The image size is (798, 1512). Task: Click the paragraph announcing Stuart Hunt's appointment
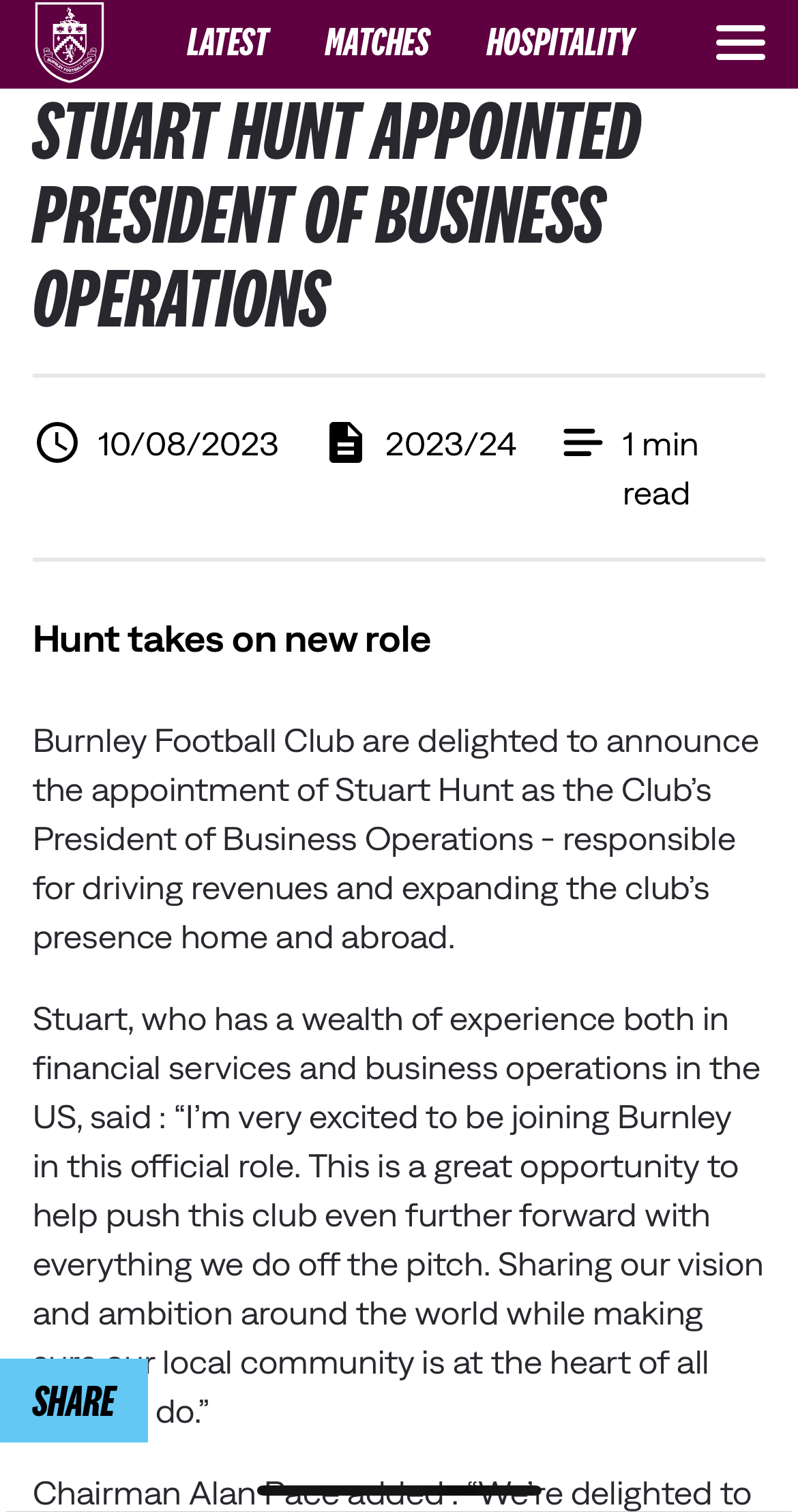[396, 839]
